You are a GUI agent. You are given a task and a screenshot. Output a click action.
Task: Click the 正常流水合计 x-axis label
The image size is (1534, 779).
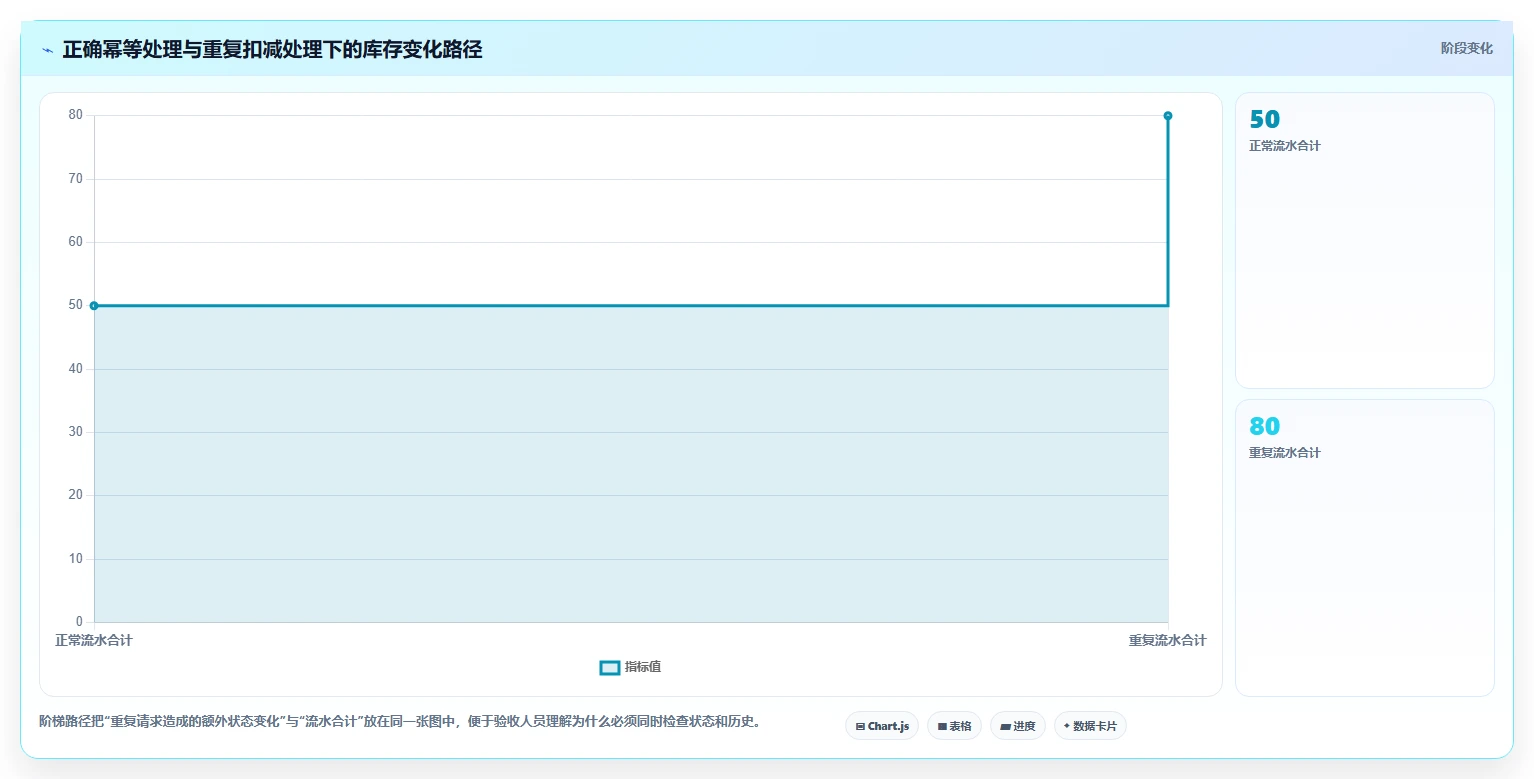point(94,641)
